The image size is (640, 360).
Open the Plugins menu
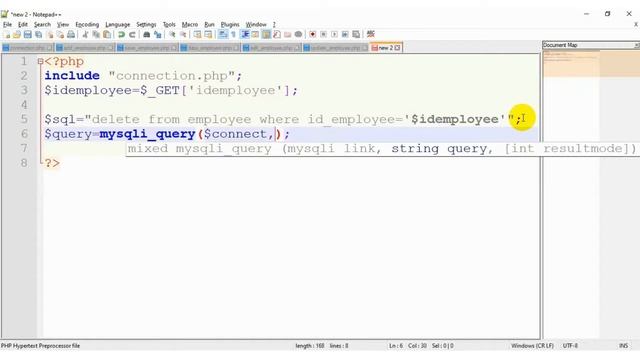click(x=230, y=24)
